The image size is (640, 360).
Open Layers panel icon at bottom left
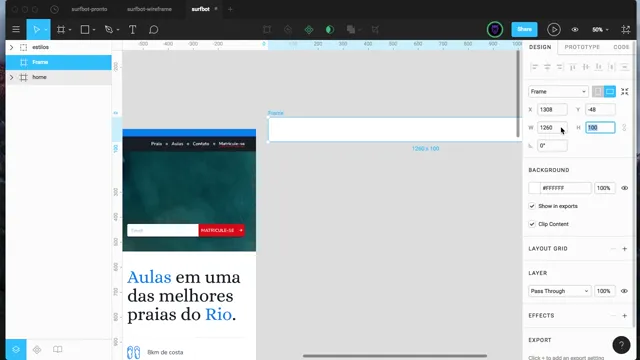pos(16,349)
